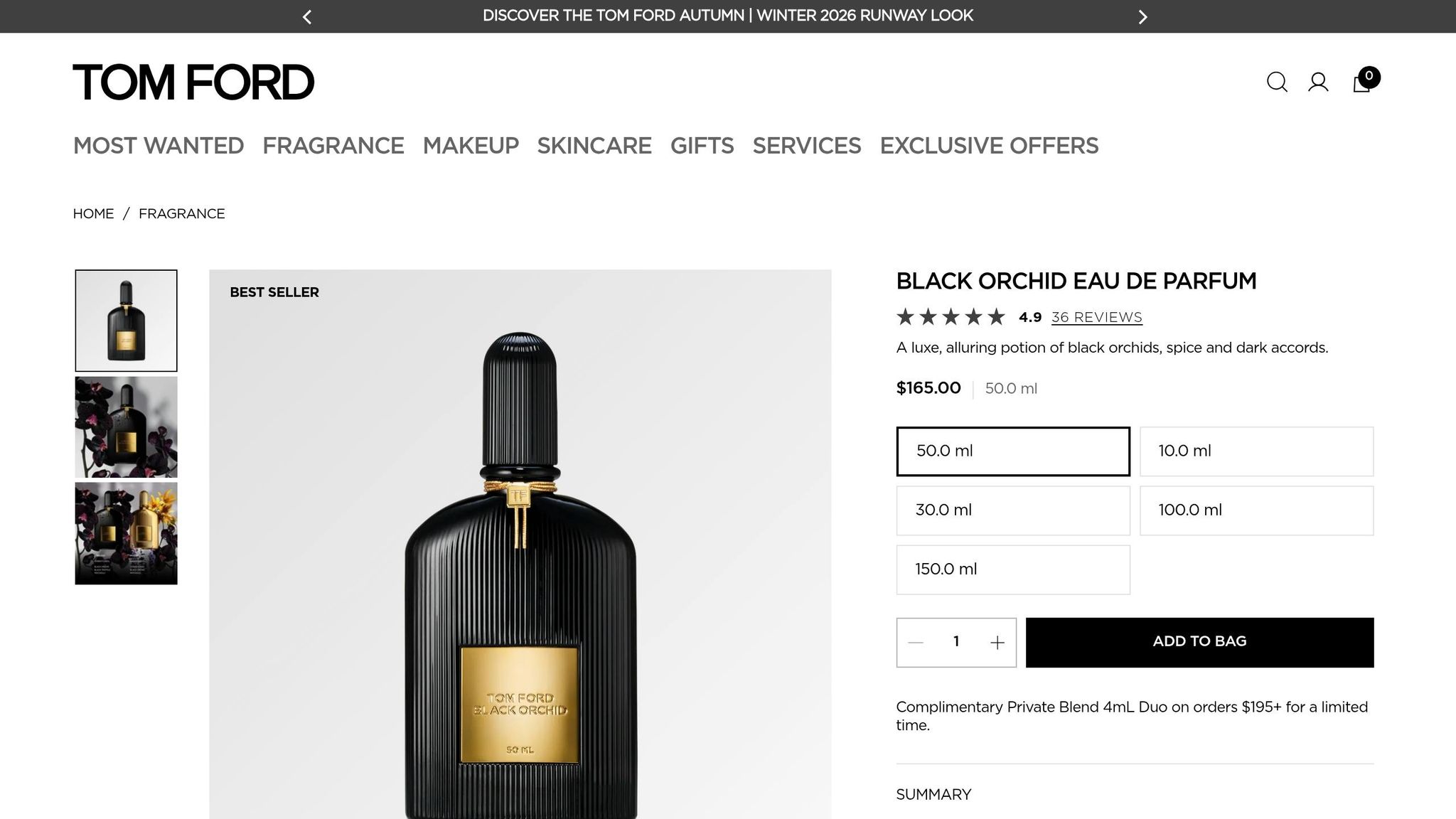Open the 36 Reviews link
The height and width of the screenshot is (819, 1456).
click(x=1096, y=317)
